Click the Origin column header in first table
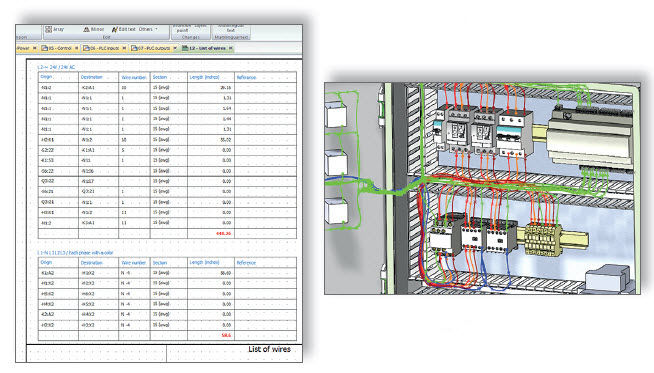The width and height of the screenshot is (654, 373). pyautogui.click(x=46, y=77)
